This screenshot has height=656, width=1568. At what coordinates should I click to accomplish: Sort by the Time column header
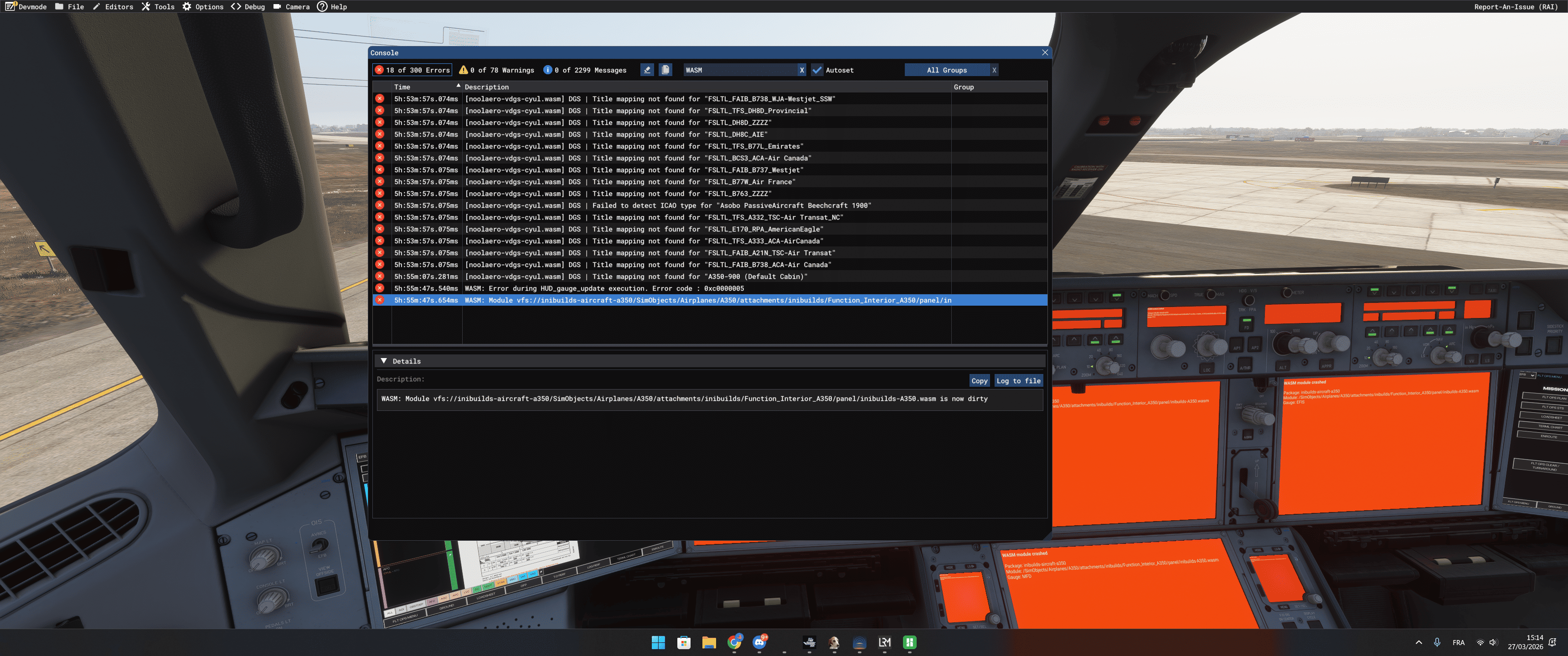[x=402, y=87]
